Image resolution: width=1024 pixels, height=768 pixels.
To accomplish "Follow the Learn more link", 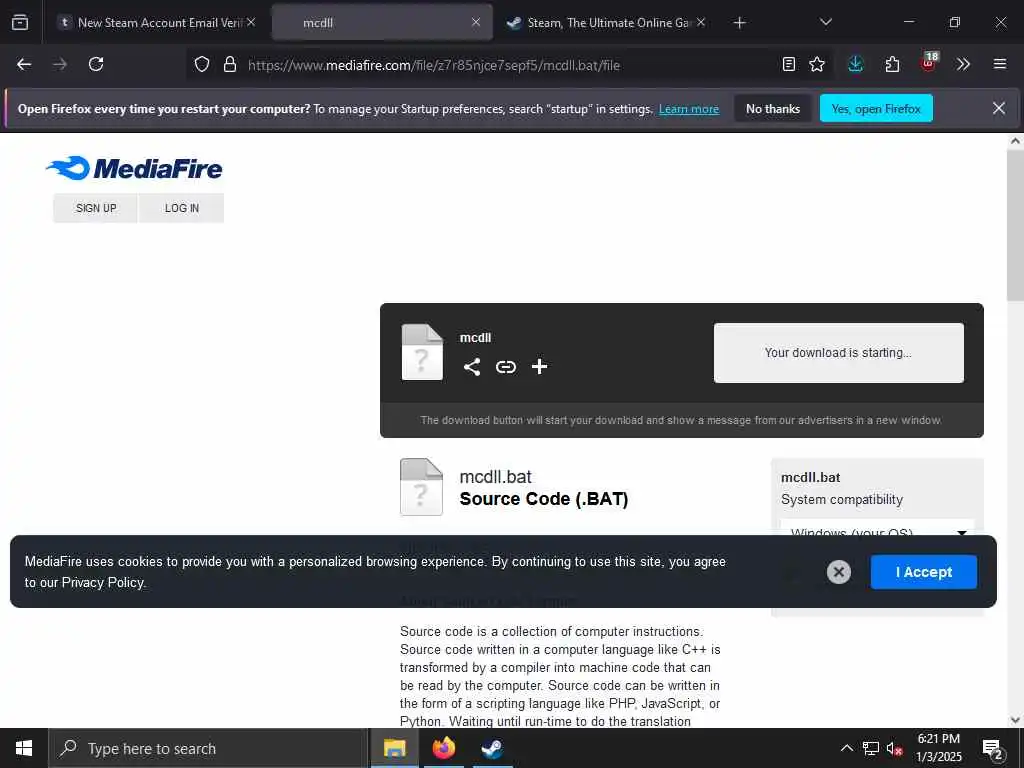I will tap(689, 109).
